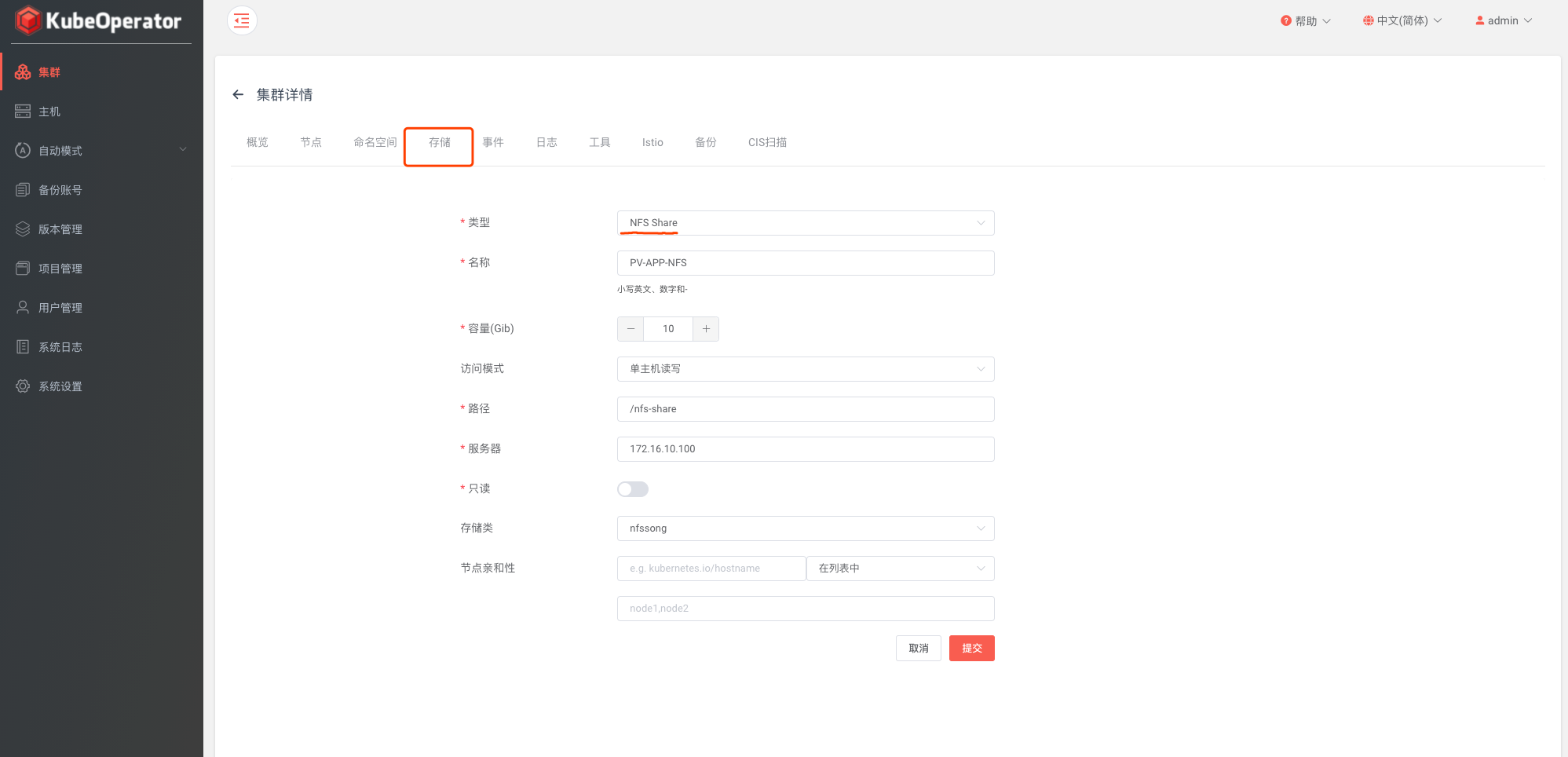Click the KubeOperator logo
1568x757 pixels.
99,20
